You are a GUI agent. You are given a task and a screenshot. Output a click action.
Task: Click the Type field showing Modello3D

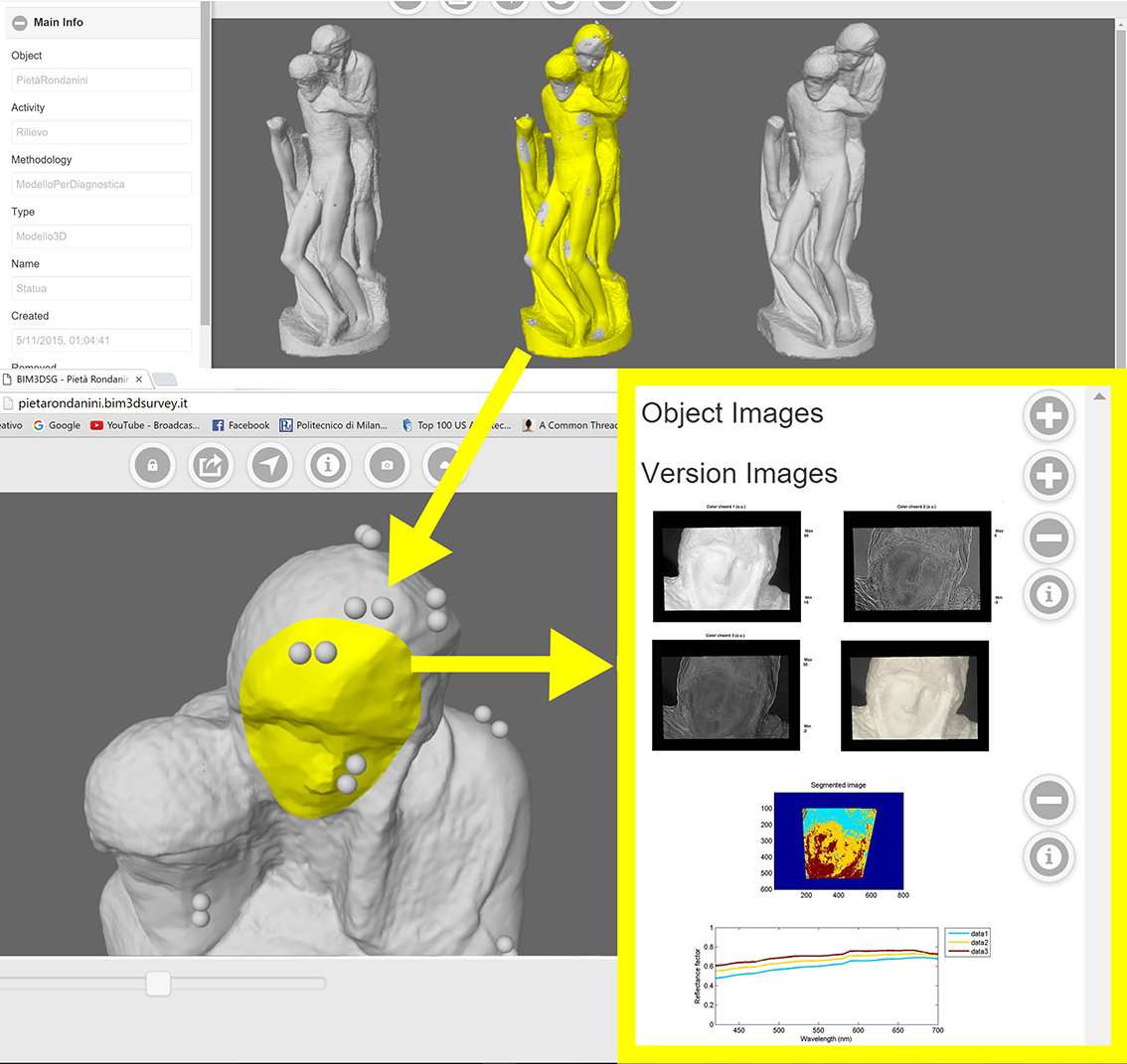click(x=101, y=236)
